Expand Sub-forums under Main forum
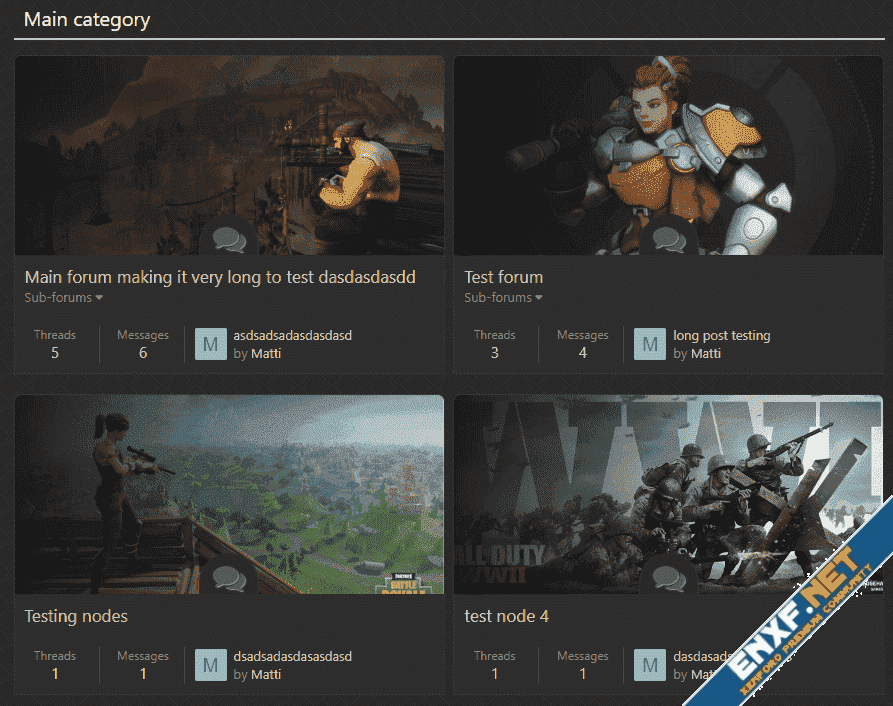This screenshot has height=706, width=893. (64, 298)
